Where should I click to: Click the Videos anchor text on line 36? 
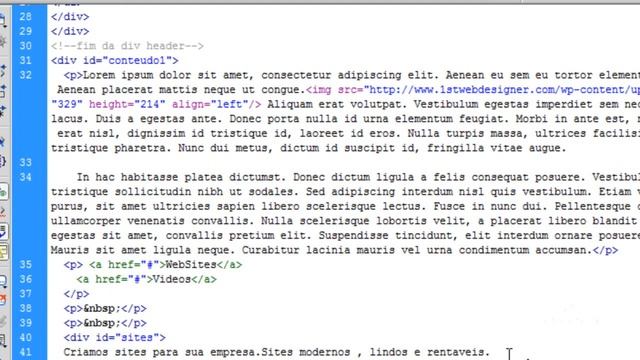pos(172,279)
